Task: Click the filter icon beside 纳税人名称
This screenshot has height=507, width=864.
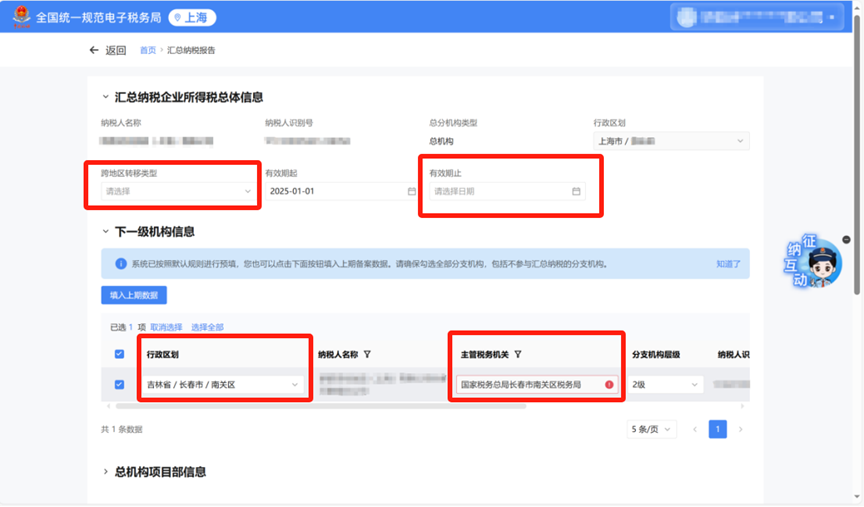Action: 367,354
